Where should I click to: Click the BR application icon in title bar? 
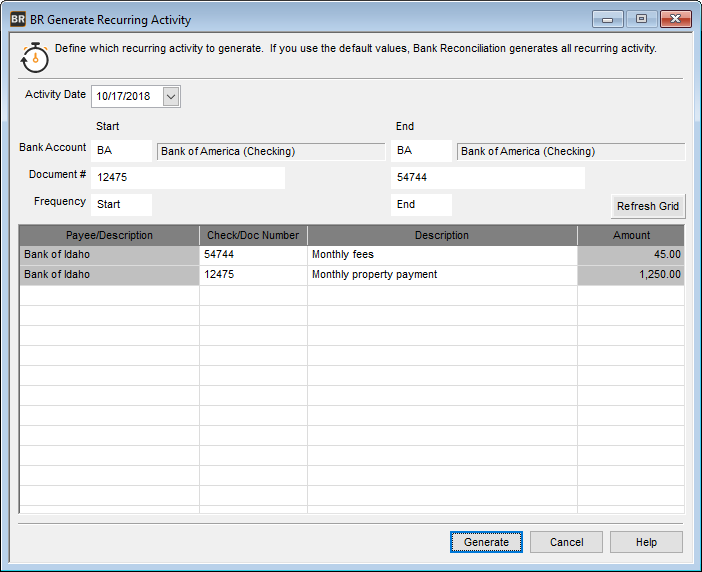(18, 19)
